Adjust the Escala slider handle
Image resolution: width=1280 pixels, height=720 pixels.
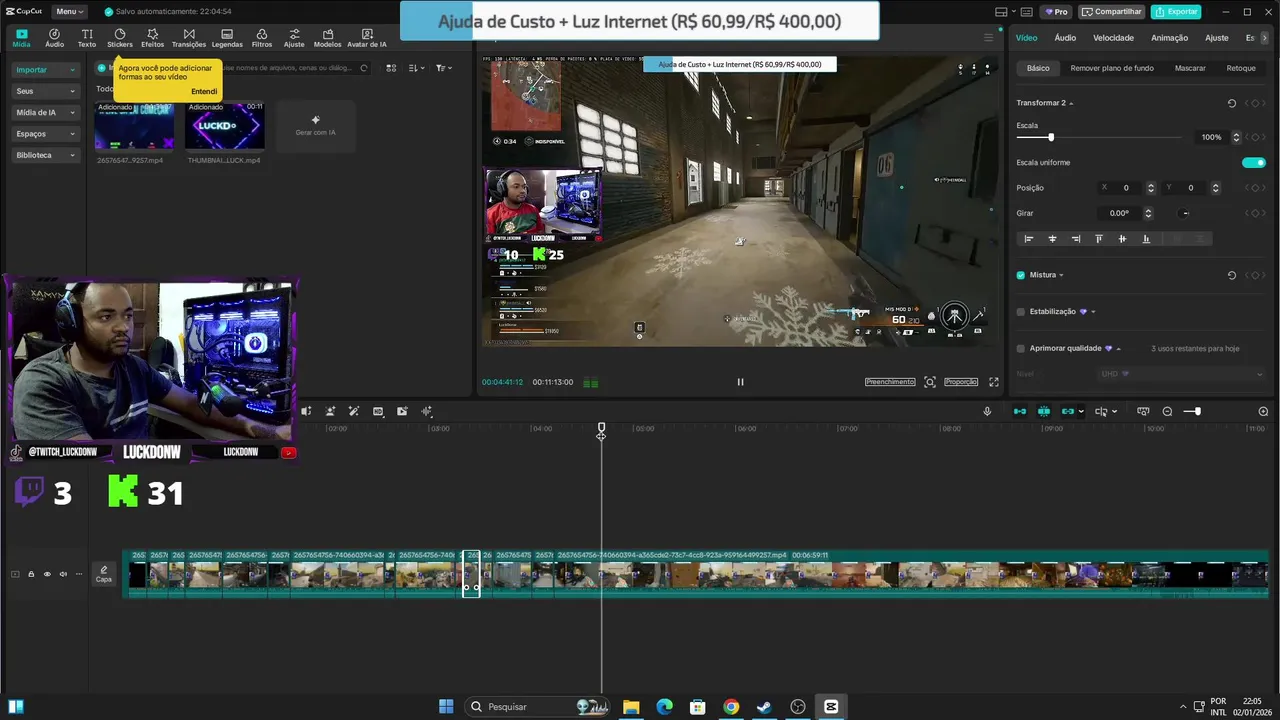tap(1051, 137)
